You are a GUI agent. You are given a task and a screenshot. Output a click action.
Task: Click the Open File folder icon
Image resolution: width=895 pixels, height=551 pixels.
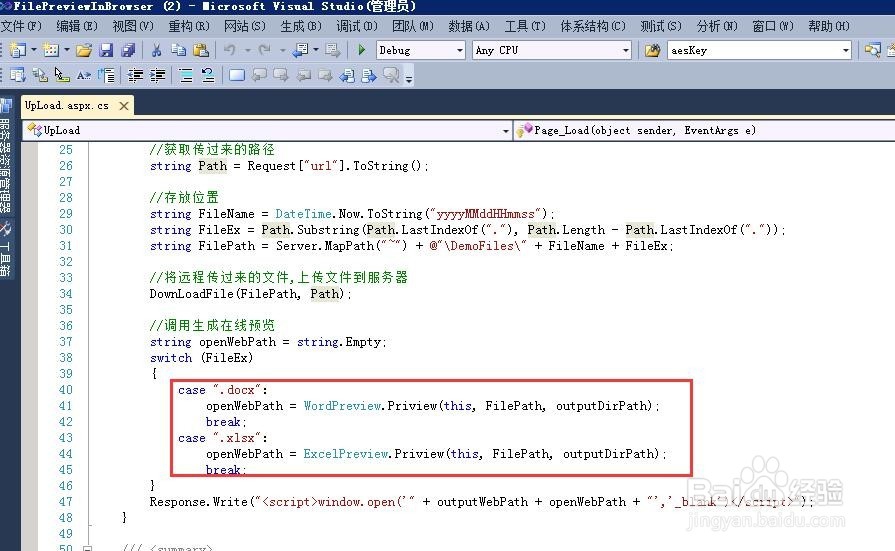[x=83, y=50]
